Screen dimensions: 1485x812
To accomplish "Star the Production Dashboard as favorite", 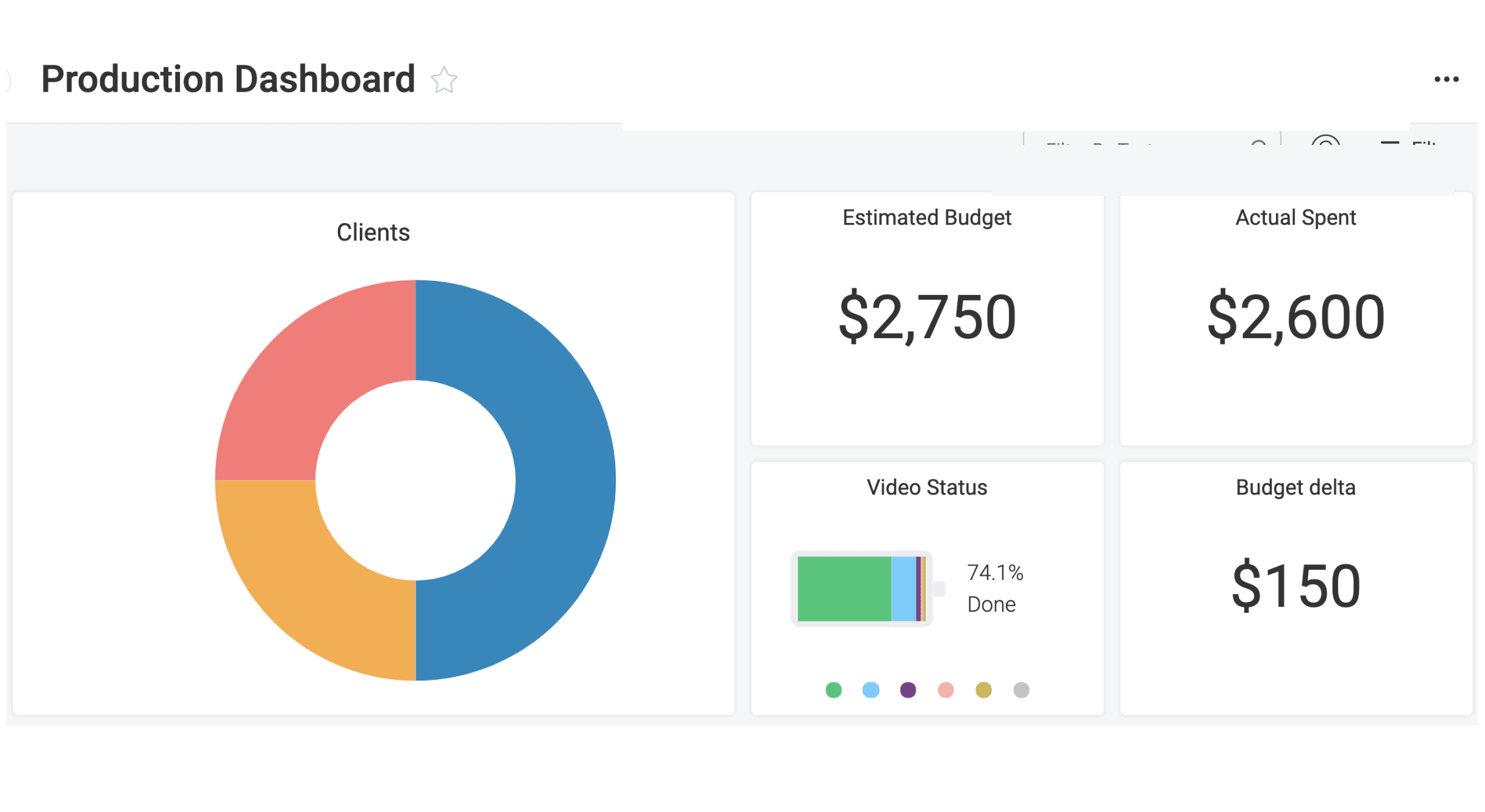I will [444, 80].
